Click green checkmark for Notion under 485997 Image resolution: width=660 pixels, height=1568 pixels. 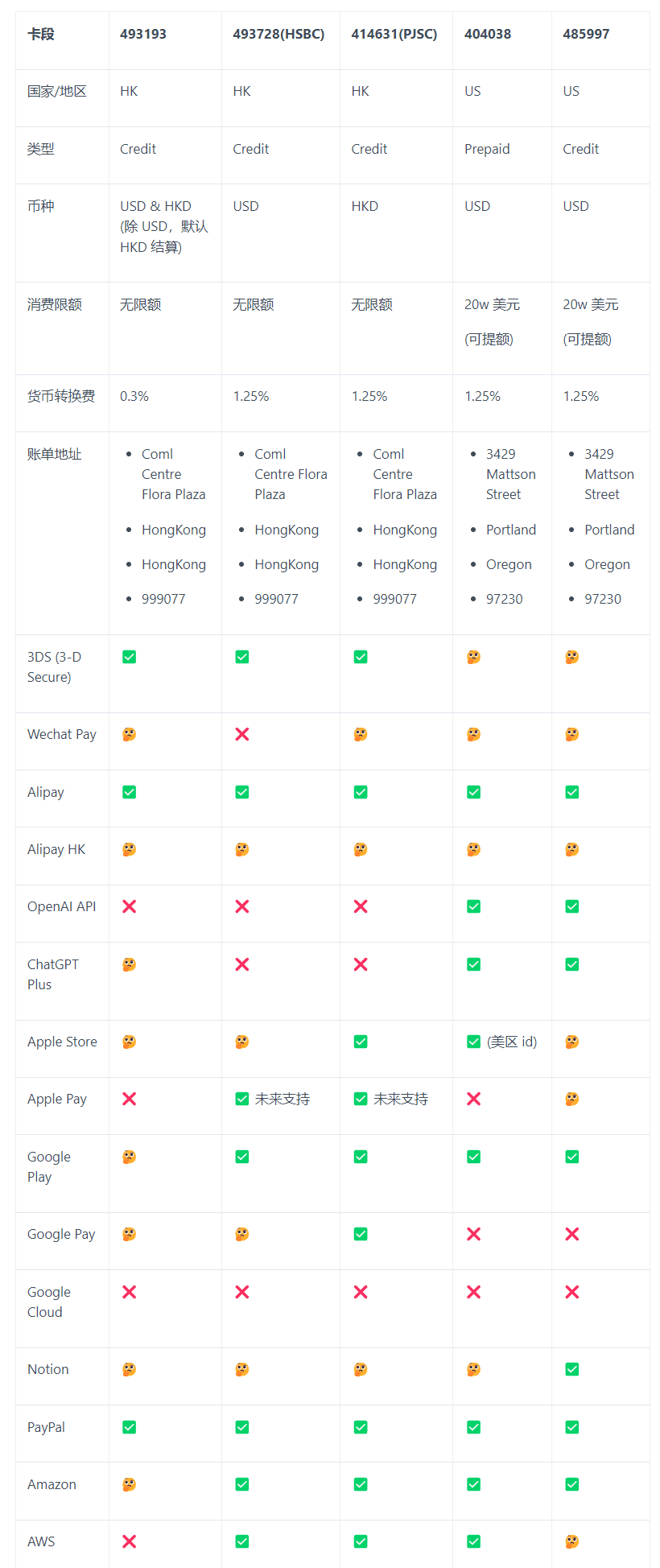tap(572, 1369)
